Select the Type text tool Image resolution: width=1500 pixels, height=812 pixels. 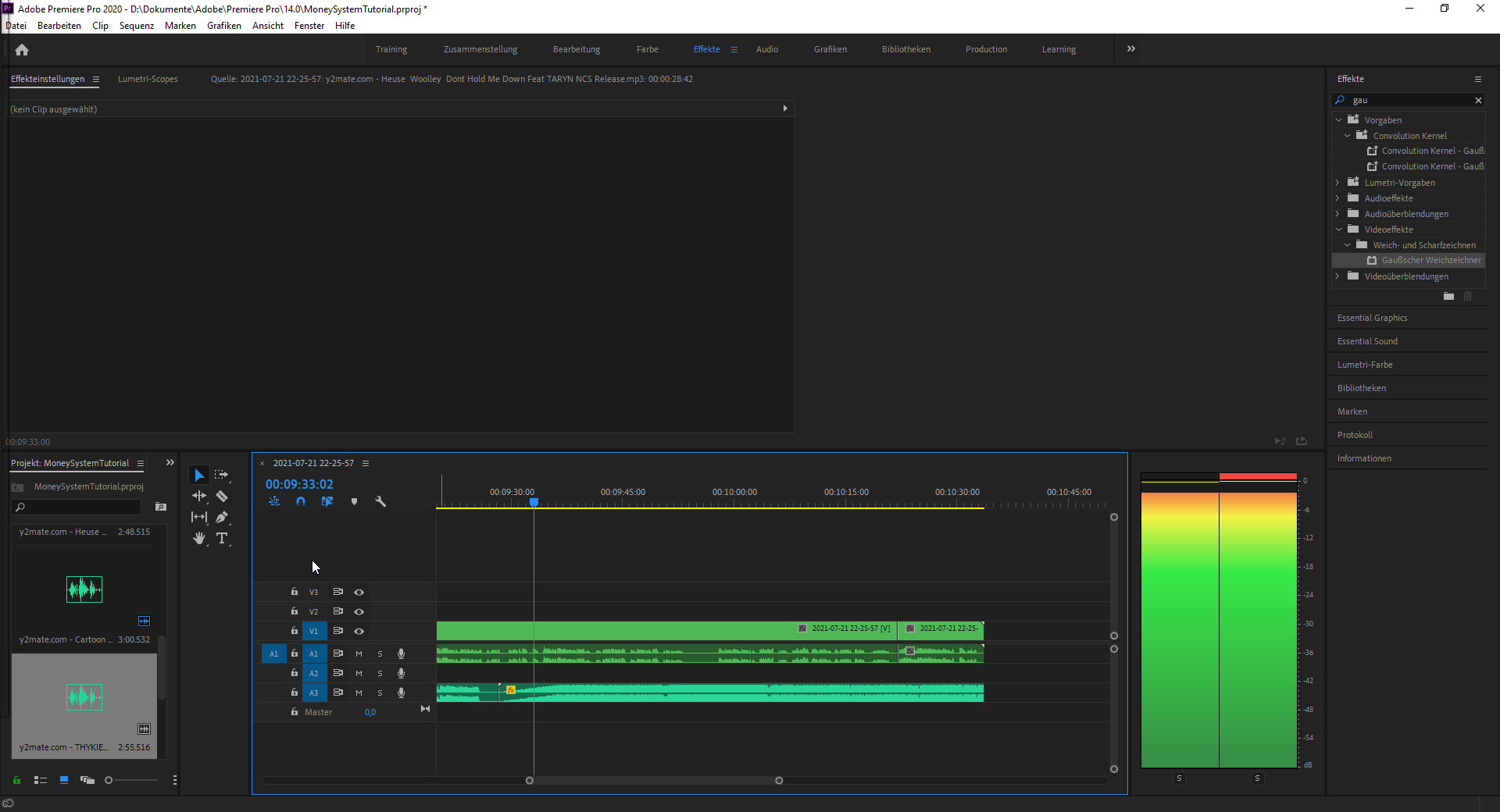[x=222, y=538]
